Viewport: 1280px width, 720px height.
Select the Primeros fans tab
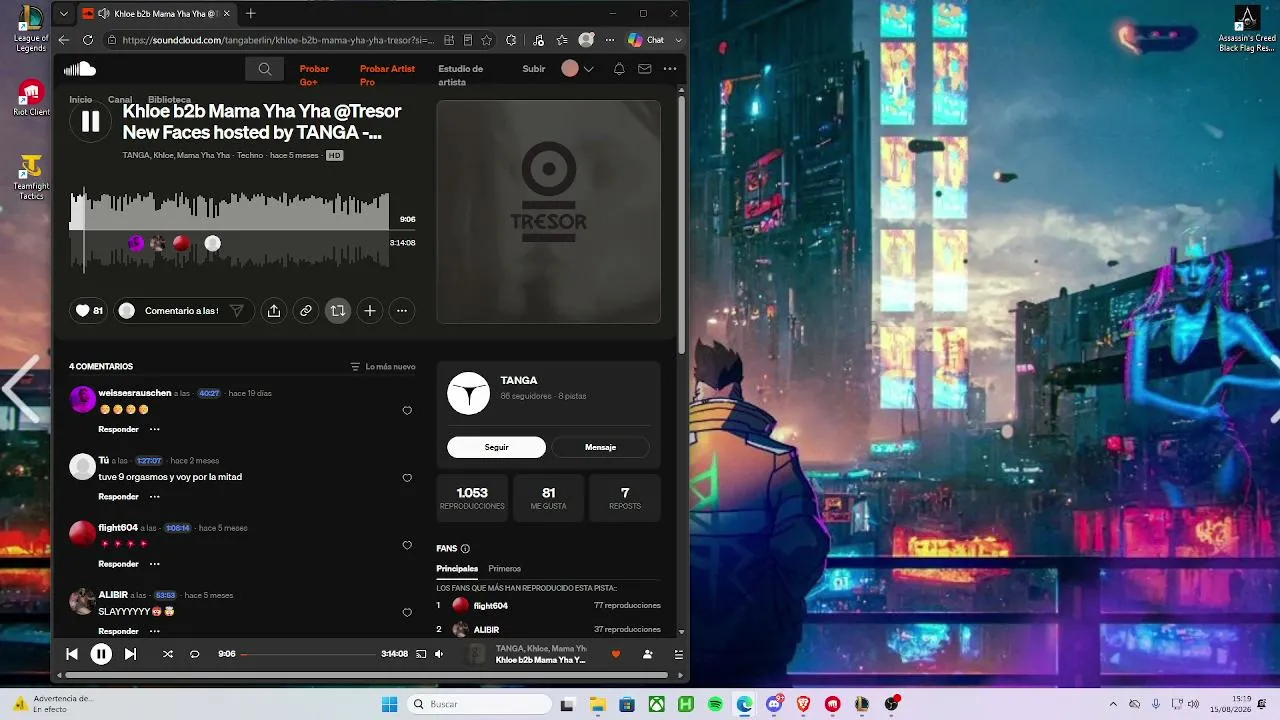(x=505, y=569)
